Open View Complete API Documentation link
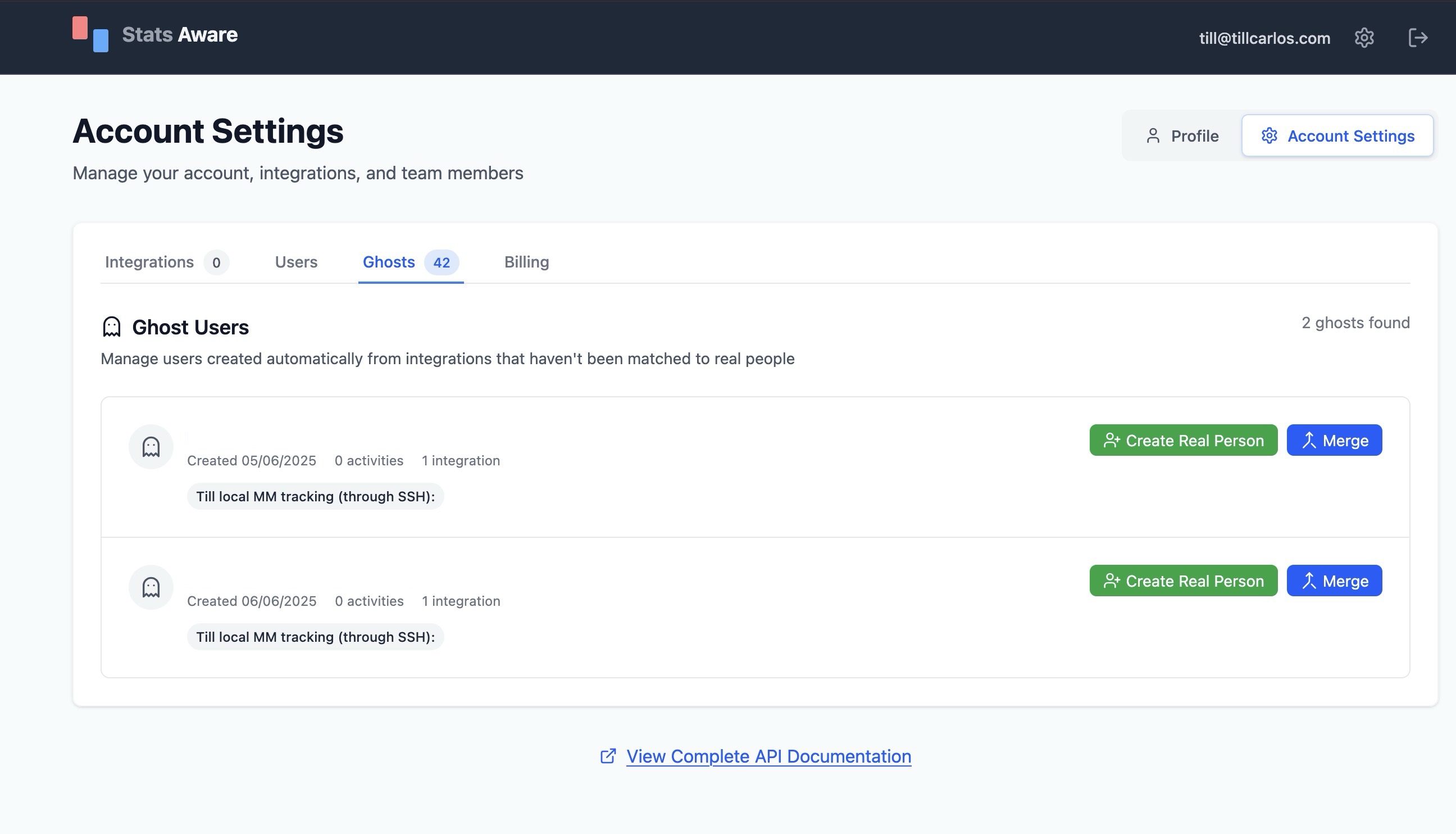Image resolution: width=1456 pixels, height=834 pixels. (x=768, y=756)
